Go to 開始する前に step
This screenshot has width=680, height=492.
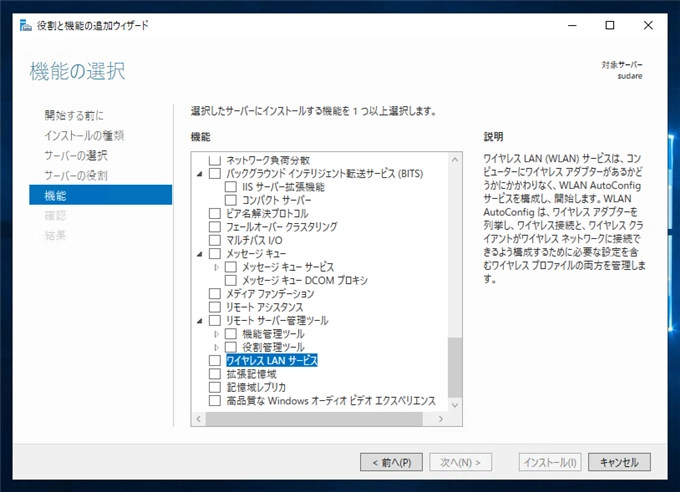74,115
